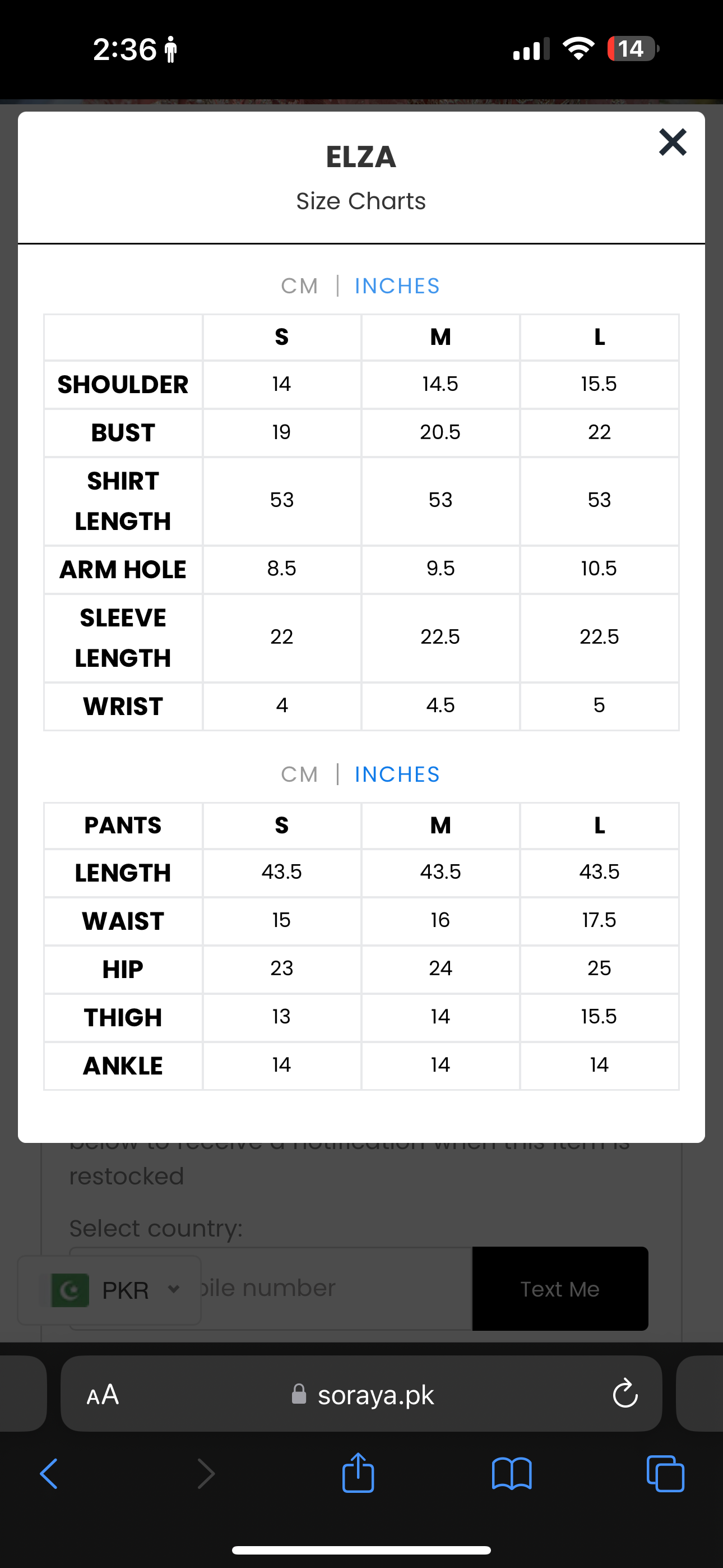Open the PKR currency dropdown
The width and height of the screenshot is (723, 1568).
click(x=126, y=1290)
